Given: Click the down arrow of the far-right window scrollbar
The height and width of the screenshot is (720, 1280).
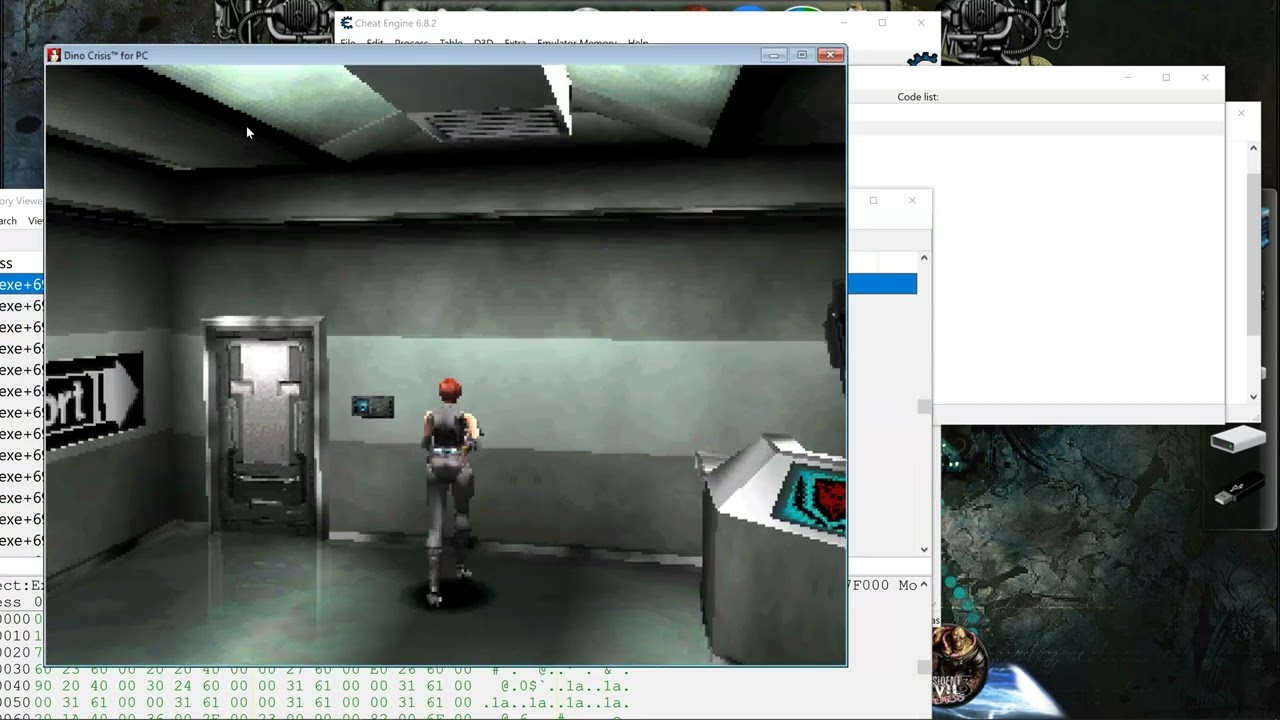Looking at the screenshot, I should (1253, 397).
